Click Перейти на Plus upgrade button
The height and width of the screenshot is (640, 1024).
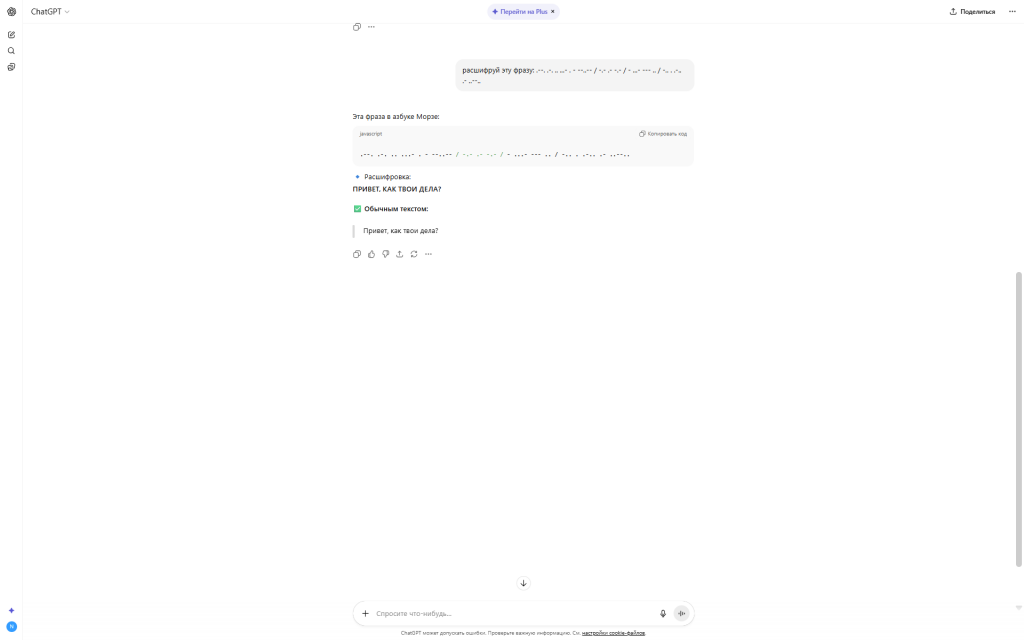520,12
